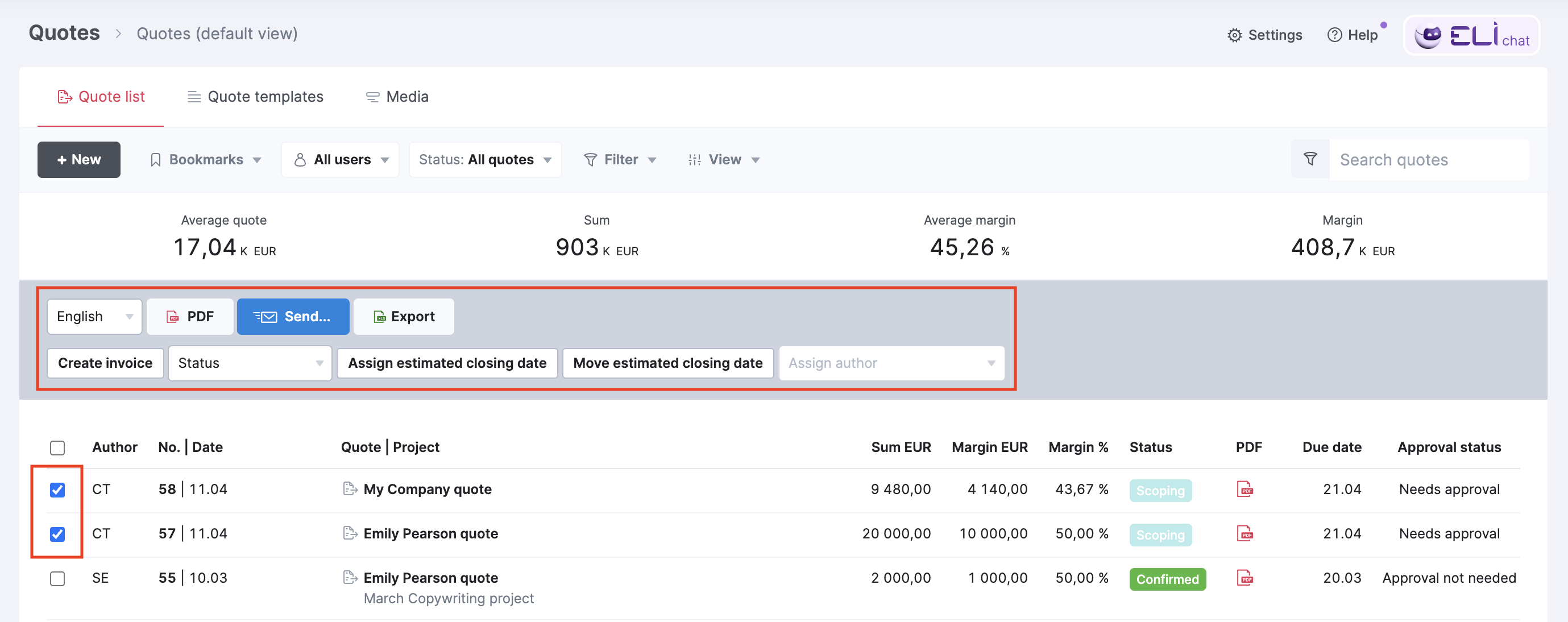The image size is (1568, 622).
Task: Expand the All users dropdown arrow
Action: [x=385, y=160]
